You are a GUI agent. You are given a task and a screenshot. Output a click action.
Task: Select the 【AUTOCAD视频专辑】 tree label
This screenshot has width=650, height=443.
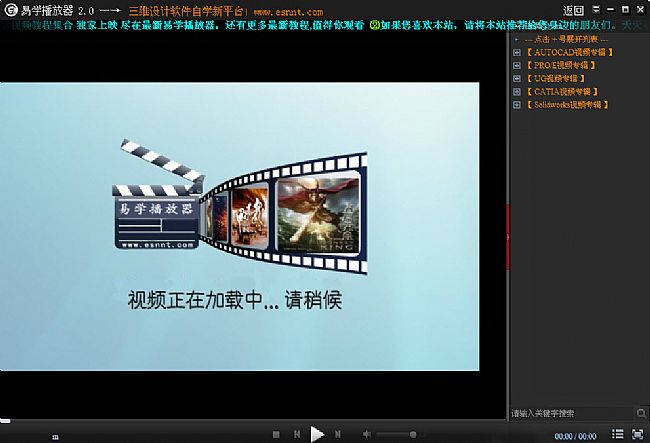570,52
